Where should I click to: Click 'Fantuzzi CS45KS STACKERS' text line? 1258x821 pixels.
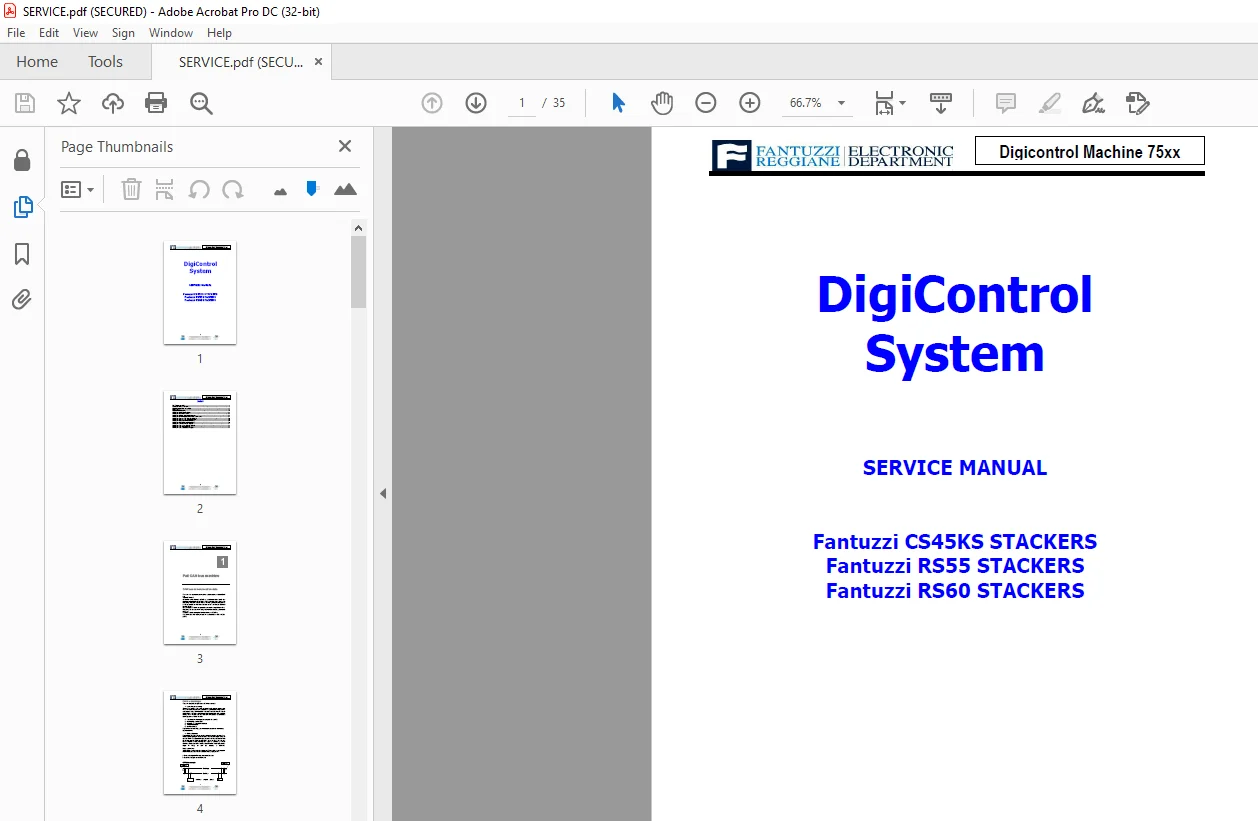coord(955,542)
